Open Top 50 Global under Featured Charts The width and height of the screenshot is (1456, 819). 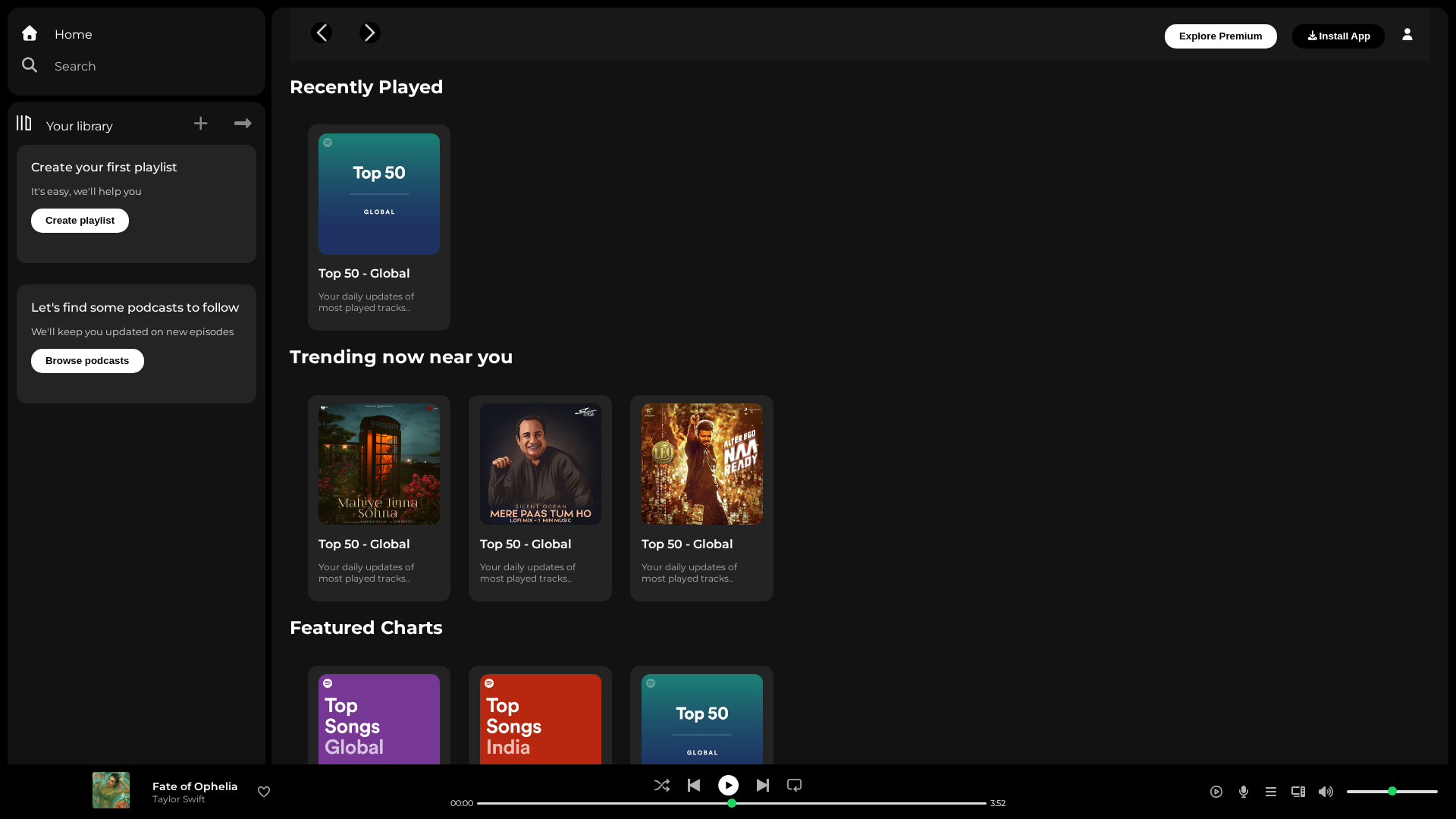(x=701, y=716)
